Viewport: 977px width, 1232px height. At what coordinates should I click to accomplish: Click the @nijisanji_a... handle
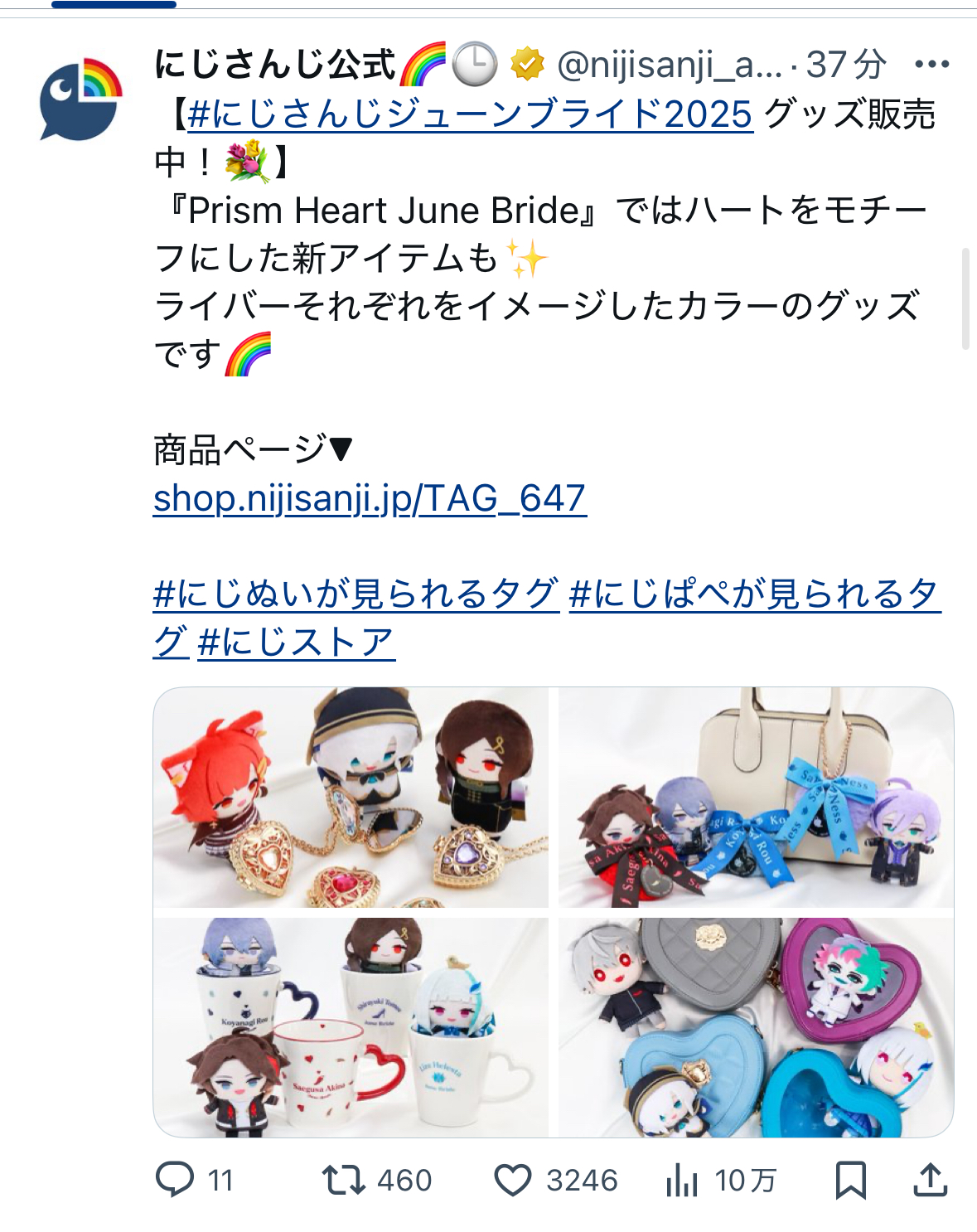click(x=669, y=64)
